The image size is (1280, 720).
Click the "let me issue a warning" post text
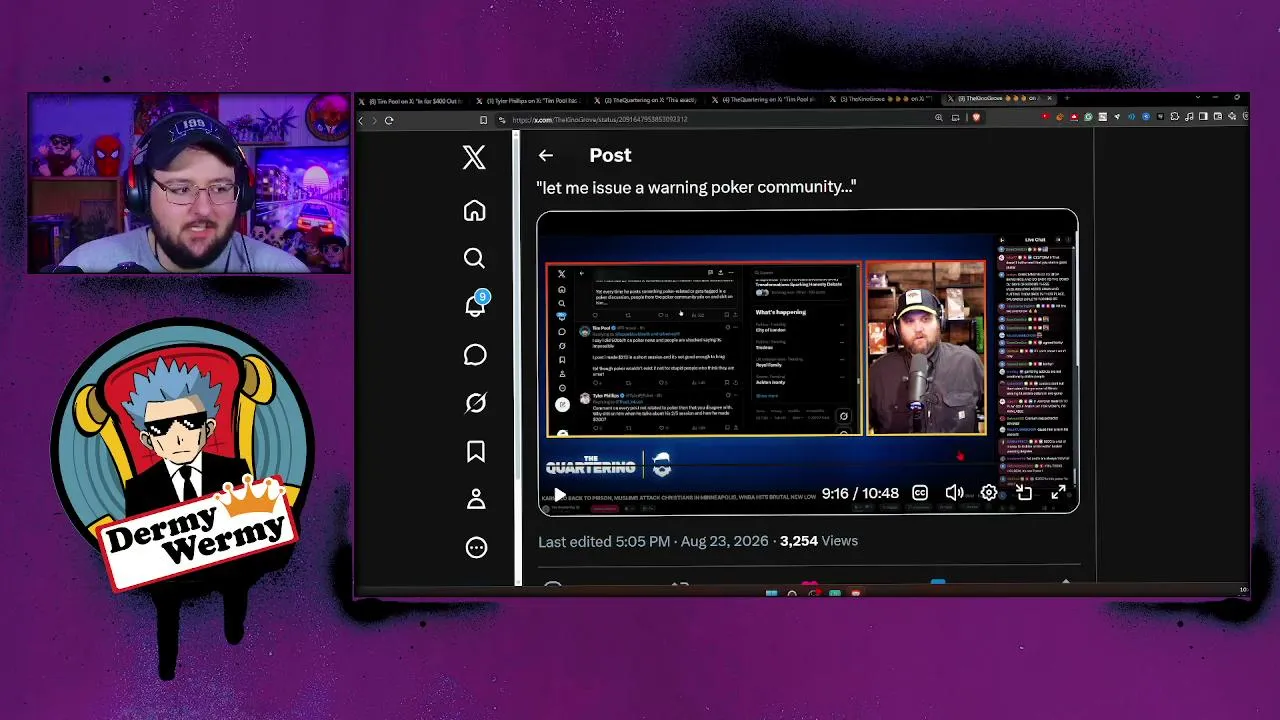(x=696, y=187)
